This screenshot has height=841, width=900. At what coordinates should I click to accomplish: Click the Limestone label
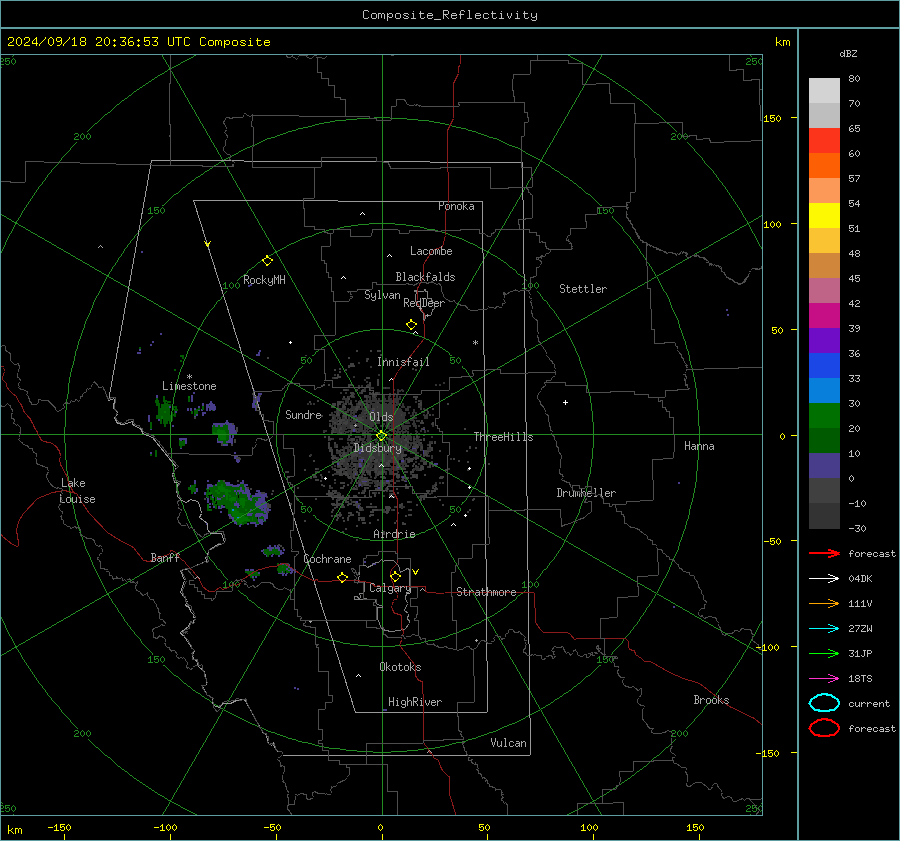189,386
